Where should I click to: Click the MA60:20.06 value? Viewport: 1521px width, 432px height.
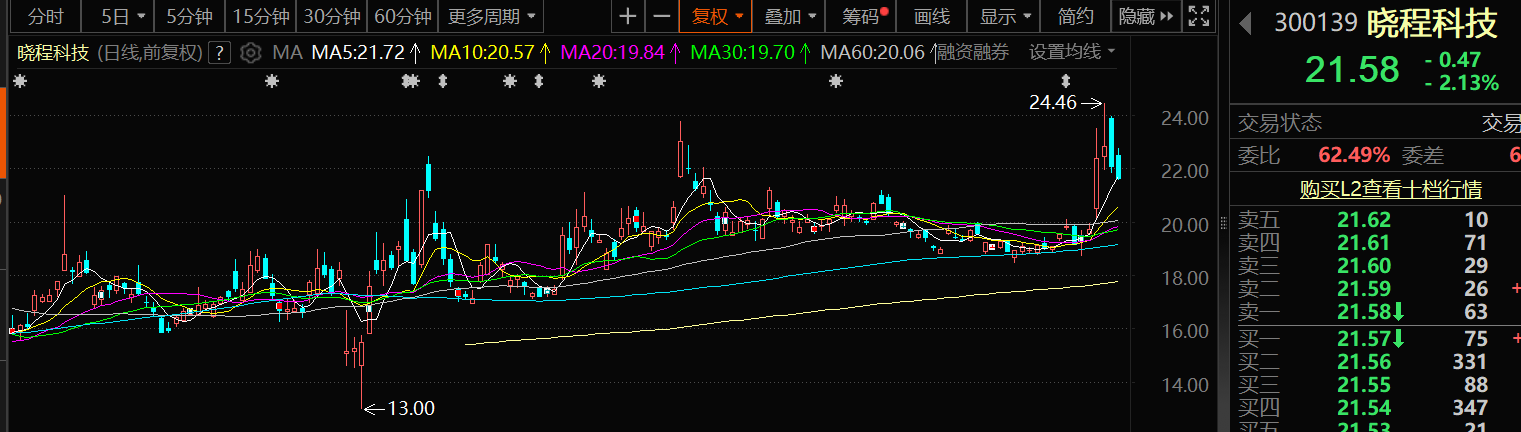tap(871, 53)
